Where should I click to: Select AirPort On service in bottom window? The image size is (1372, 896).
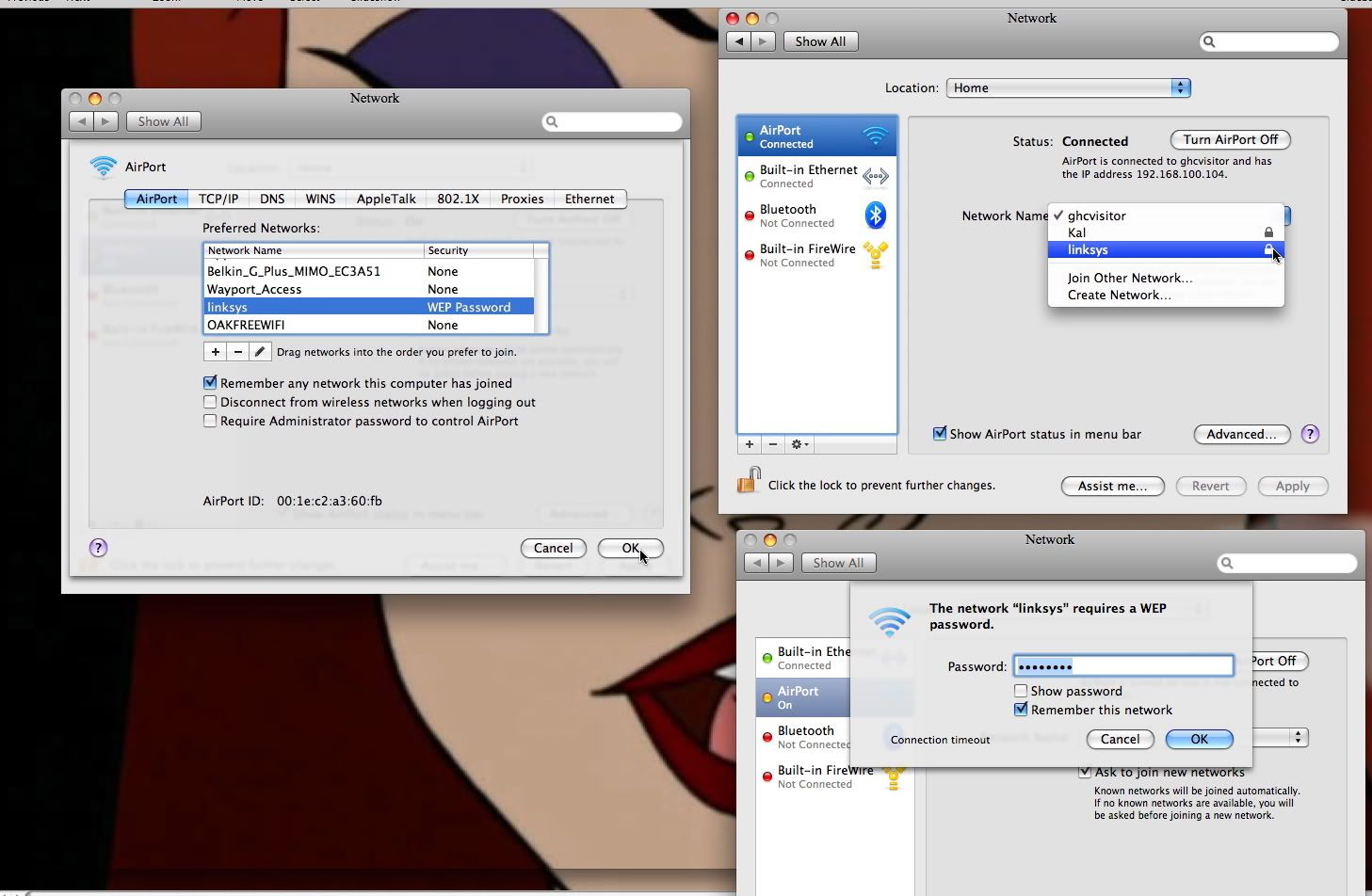[x=803, y=697]
